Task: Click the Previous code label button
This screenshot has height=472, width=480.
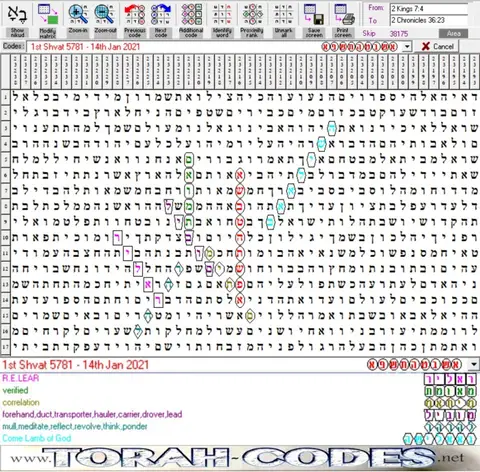Action: point(135,33)
